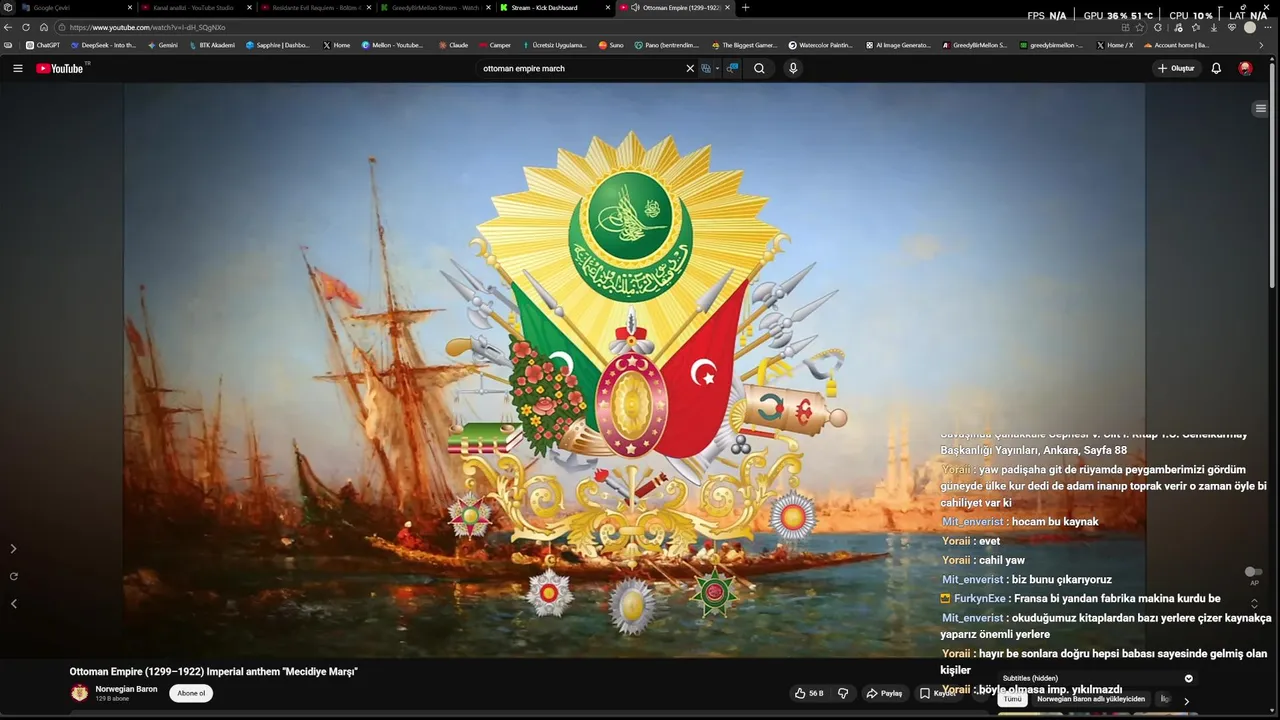Save the video with Kaydet
1280x720 pixels.
937,693
